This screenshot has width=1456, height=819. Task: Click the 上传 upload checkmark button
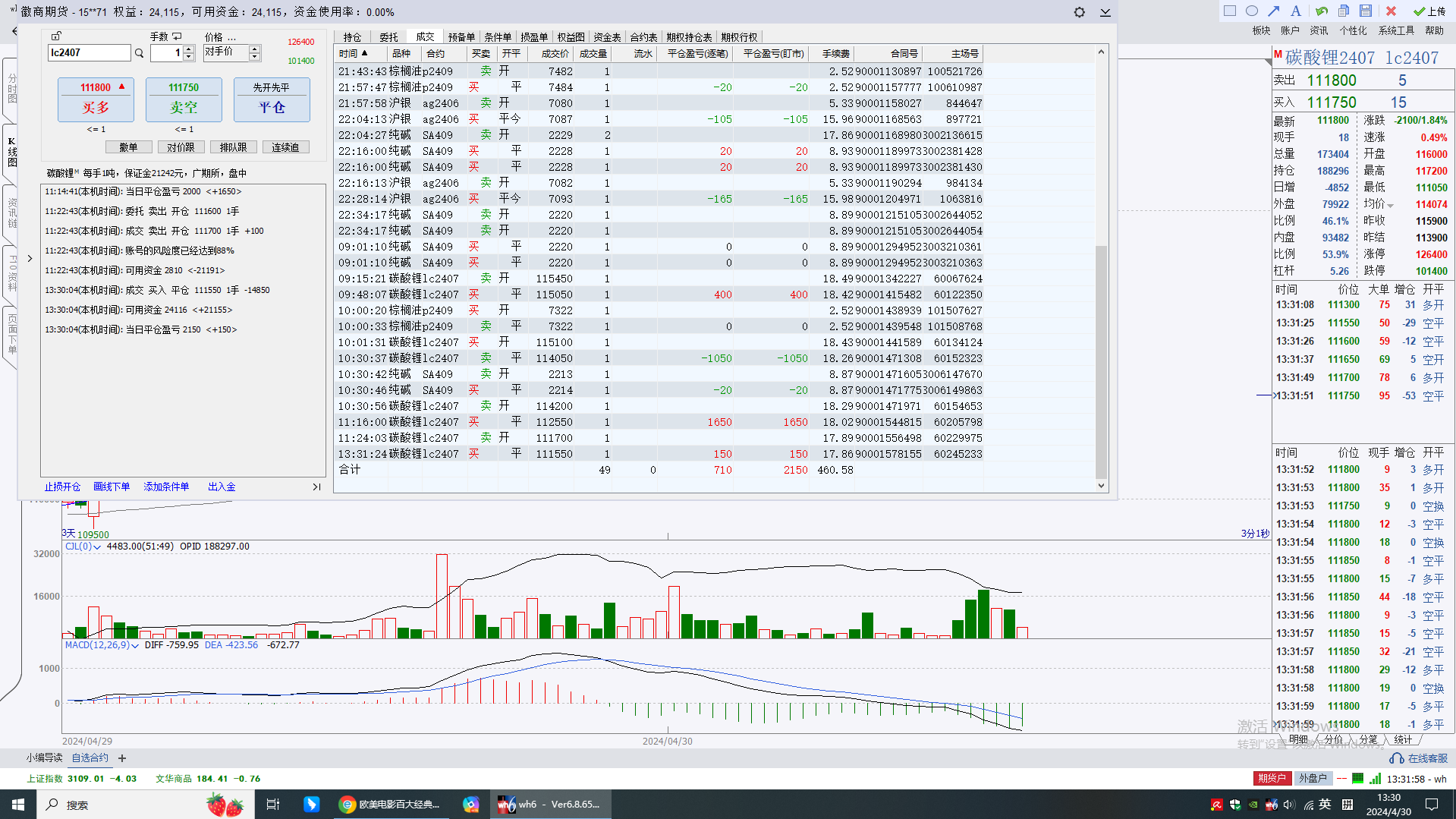click(x=1429, y=11)
